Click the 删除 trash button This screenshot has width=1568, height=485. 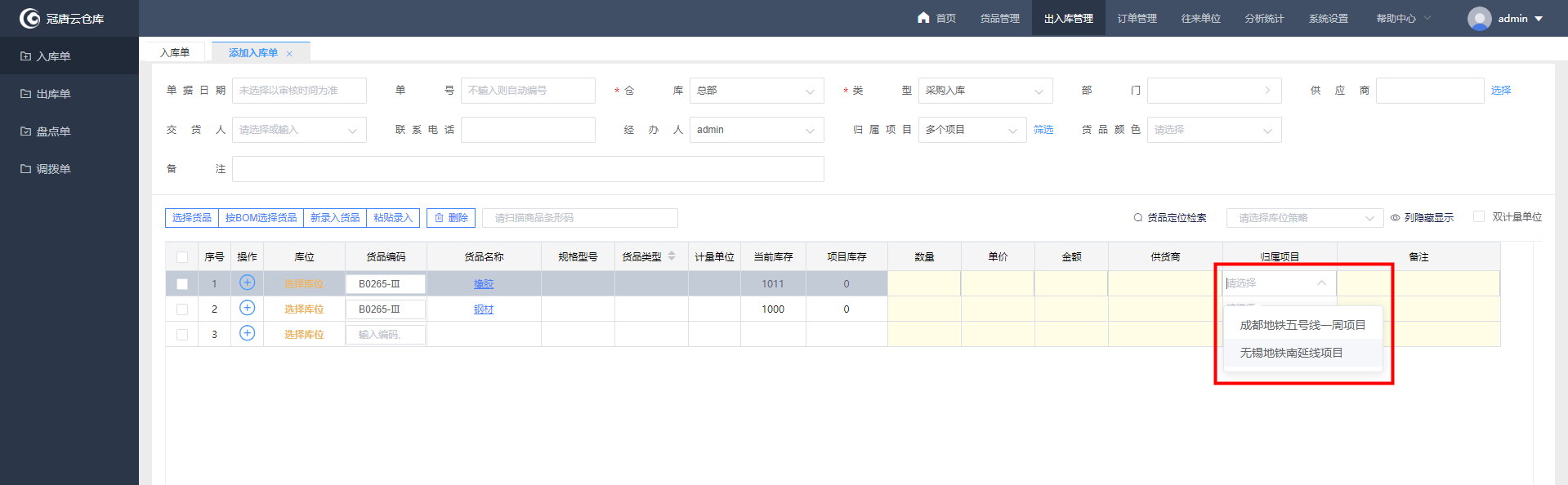point(451,218)
